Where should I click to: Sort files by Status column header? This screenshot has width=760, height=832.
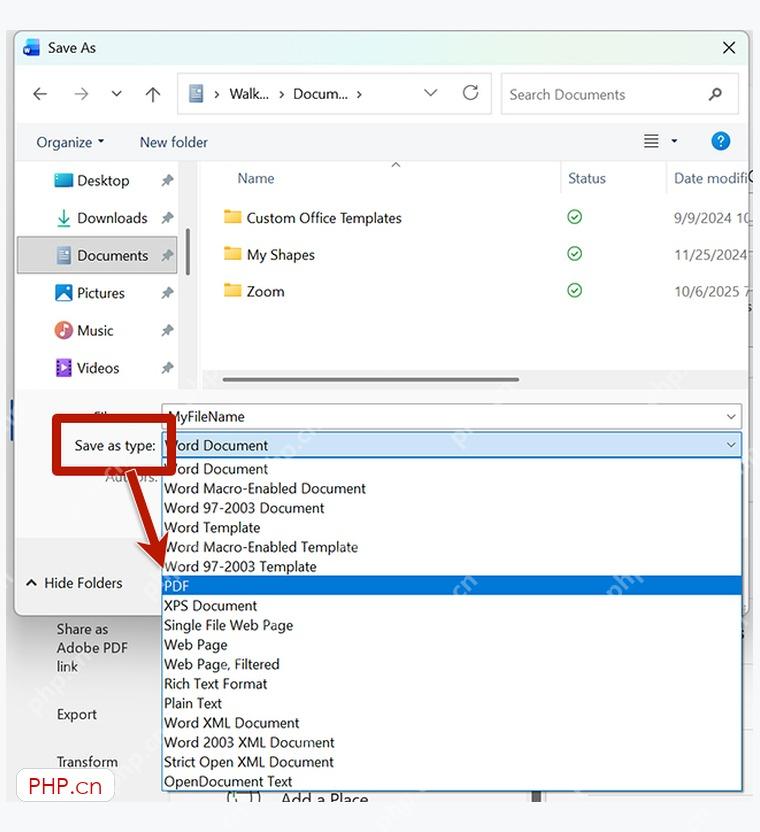coord(586,178)
